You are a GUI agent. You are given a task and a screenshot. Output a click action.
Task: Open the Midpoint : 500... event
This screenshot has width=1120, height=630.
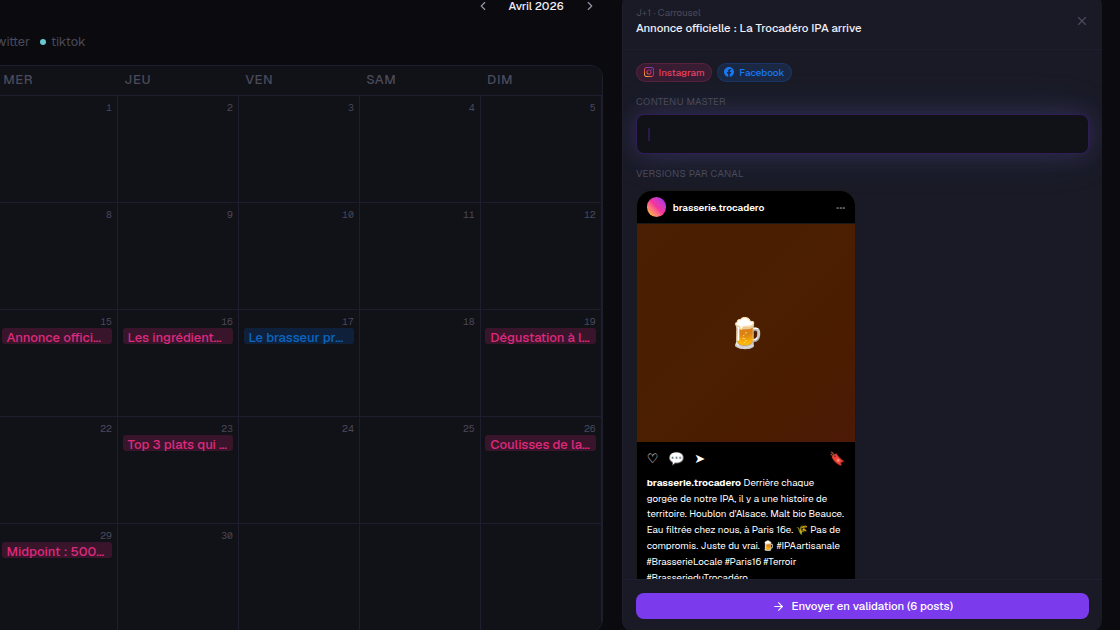pos(56,551)
